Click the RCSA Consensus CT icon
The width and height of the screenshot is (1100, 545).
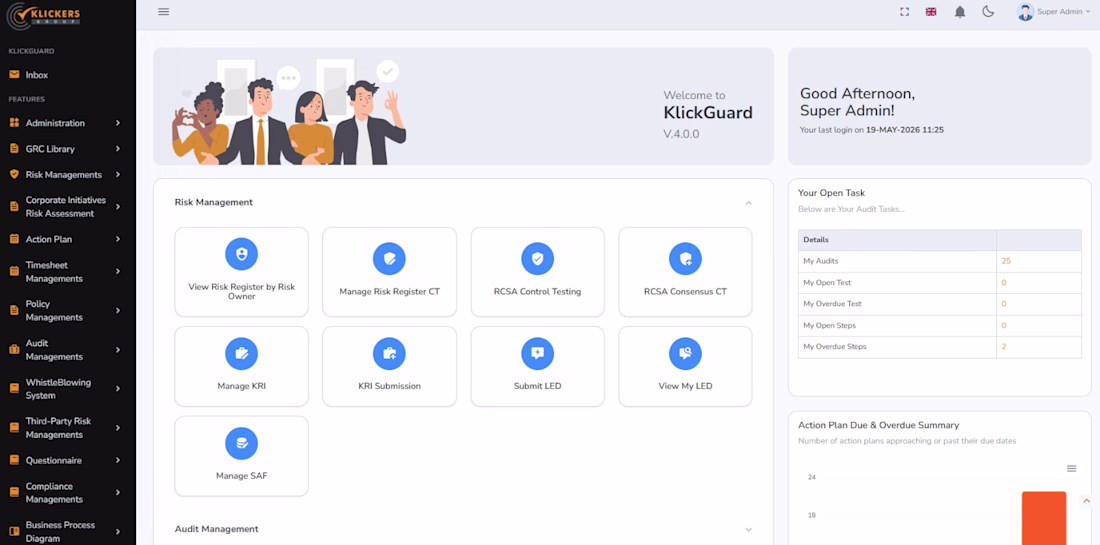685,259
